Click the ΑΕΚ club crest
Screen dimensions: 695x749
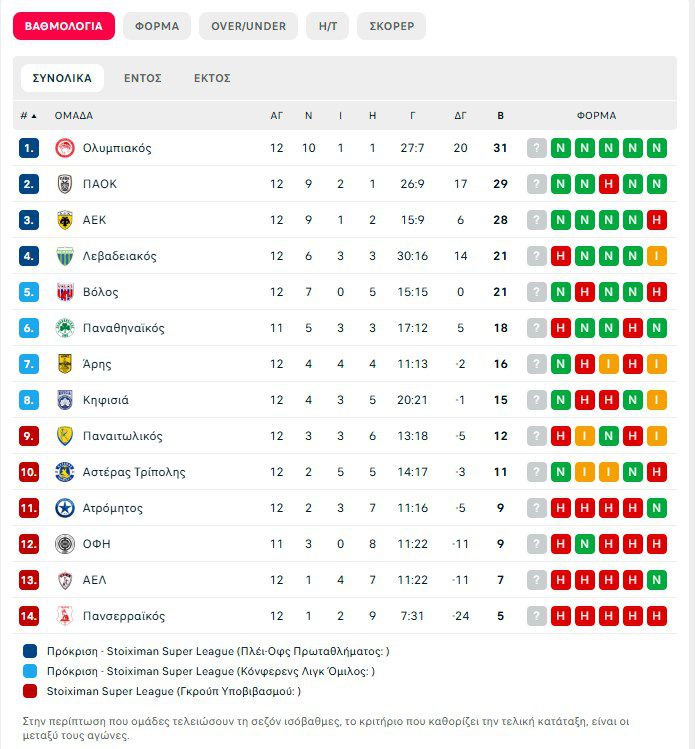65,220
